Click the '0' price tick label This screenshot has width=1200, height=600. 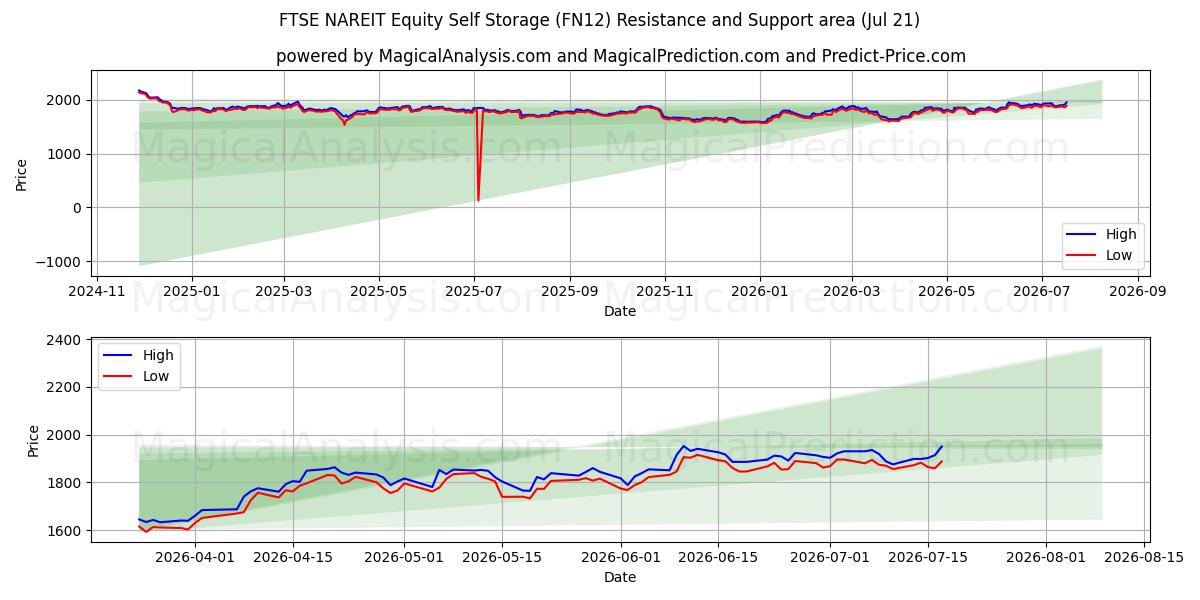click(79, 208)
